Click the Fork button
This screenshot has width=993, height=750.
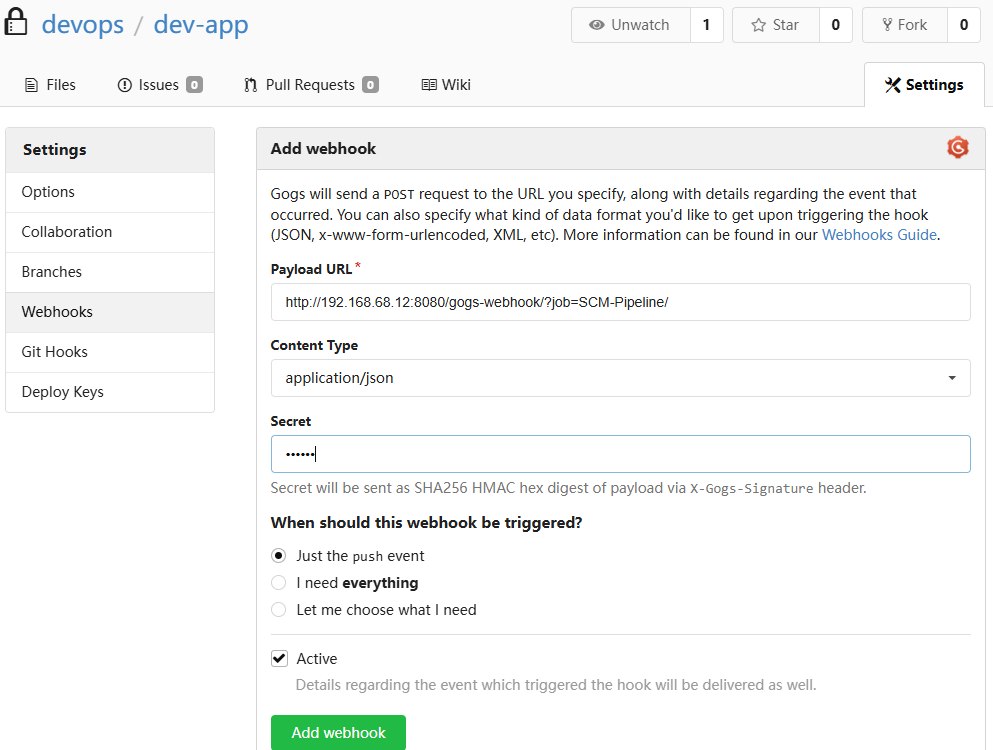(x=905, y=25)
